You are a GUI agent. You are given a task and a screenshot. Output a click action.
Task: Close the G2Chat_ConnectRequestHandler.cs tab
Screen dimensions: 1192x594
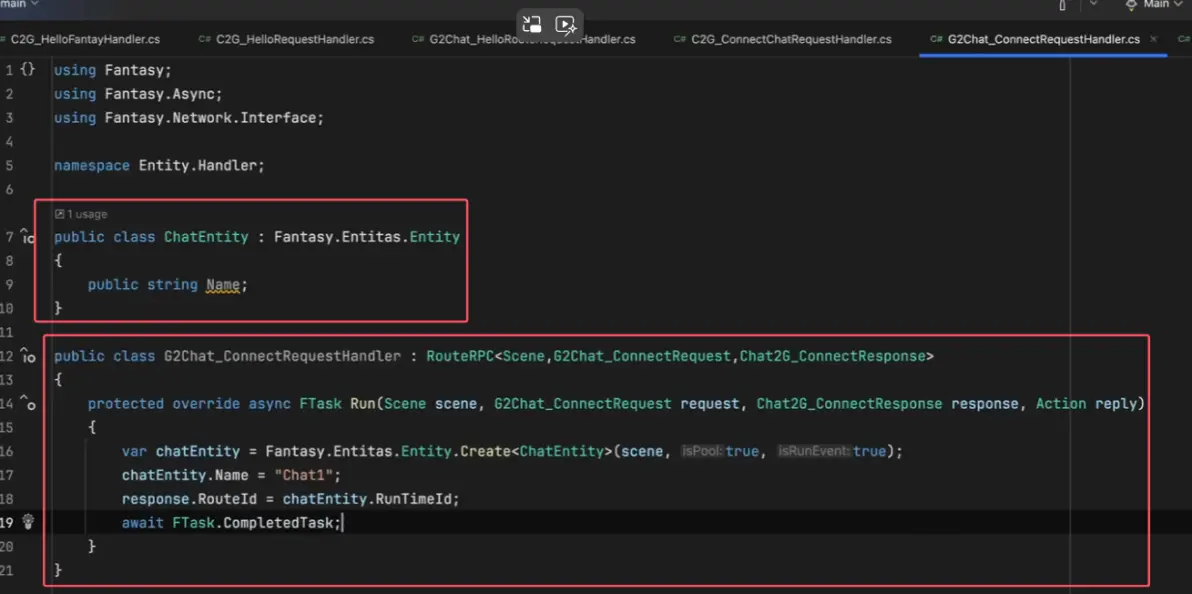coord(1153,39)
